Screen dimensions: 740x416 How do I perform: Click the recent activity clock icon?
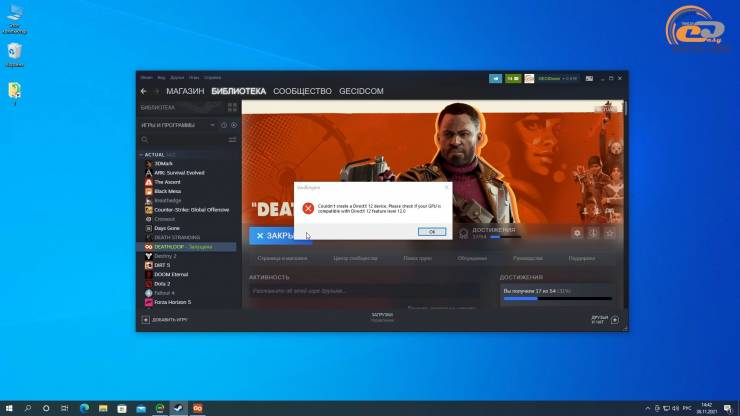tap(224, 125)
